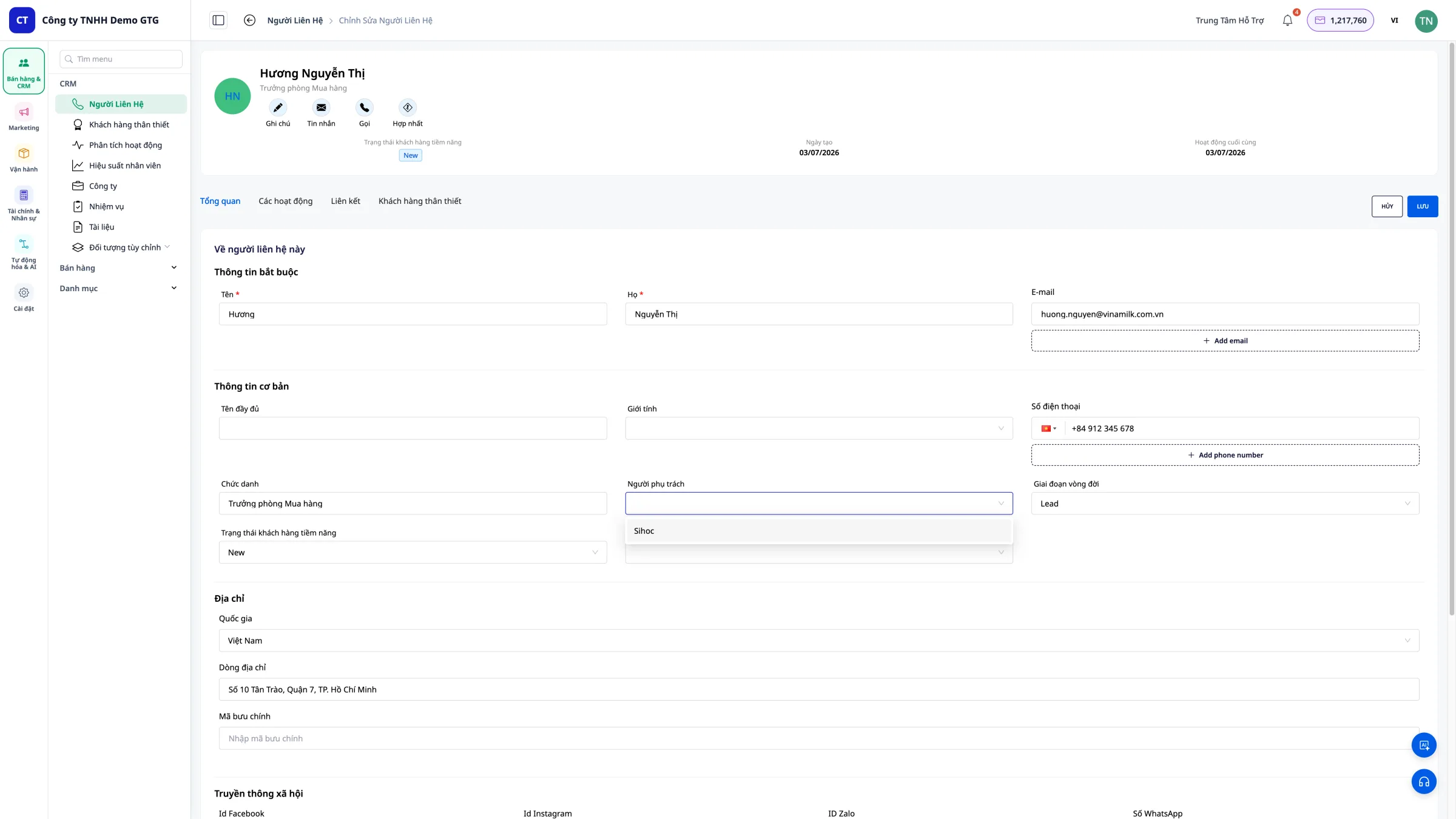Click the HỦY cancel button
The height and width of the screenshot is (819, 1456).
tap(1387, 206)
